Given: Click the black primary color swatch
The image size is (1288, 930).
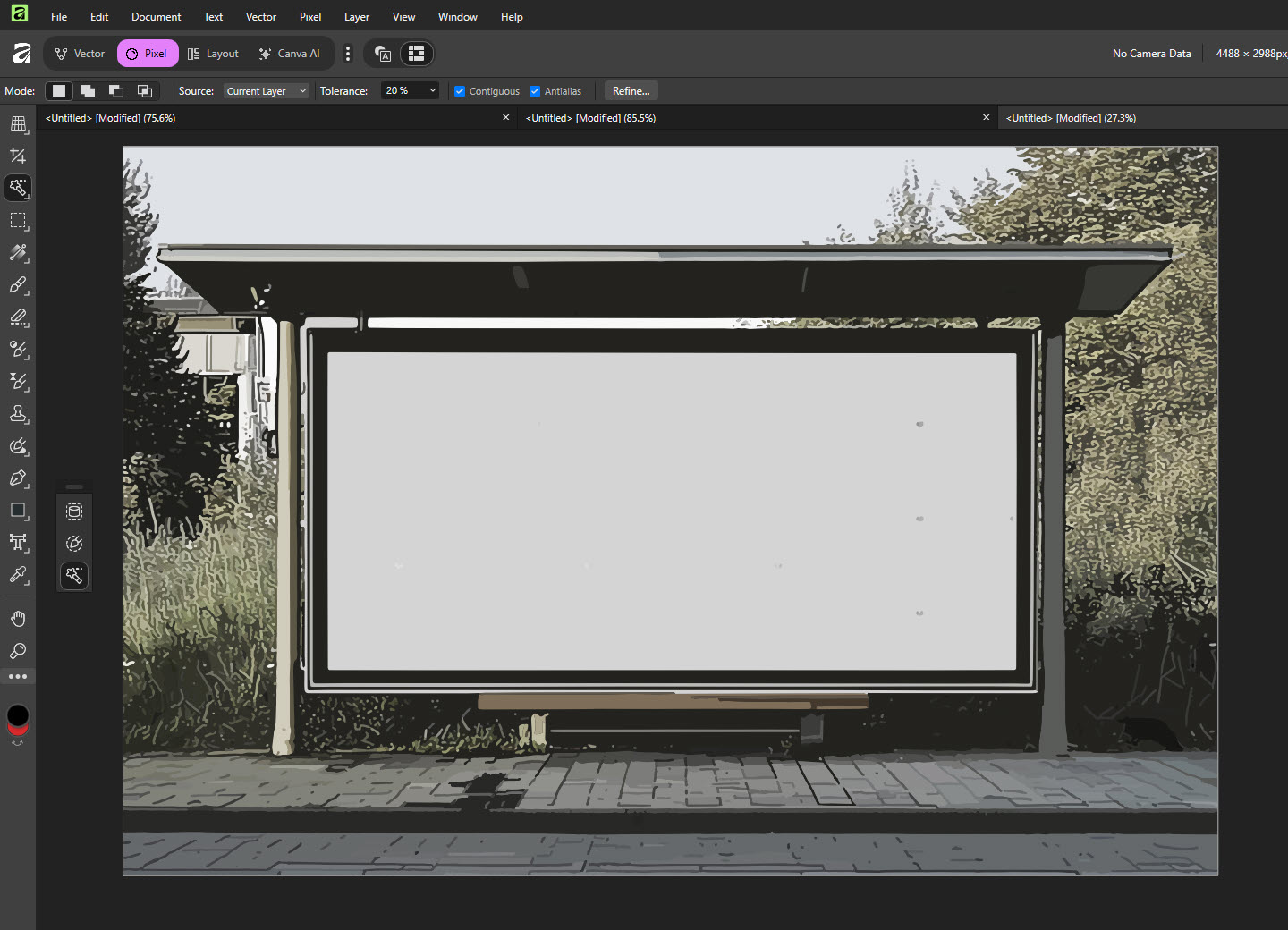Looking at the screenshot, I should click(x=18, y=714).
